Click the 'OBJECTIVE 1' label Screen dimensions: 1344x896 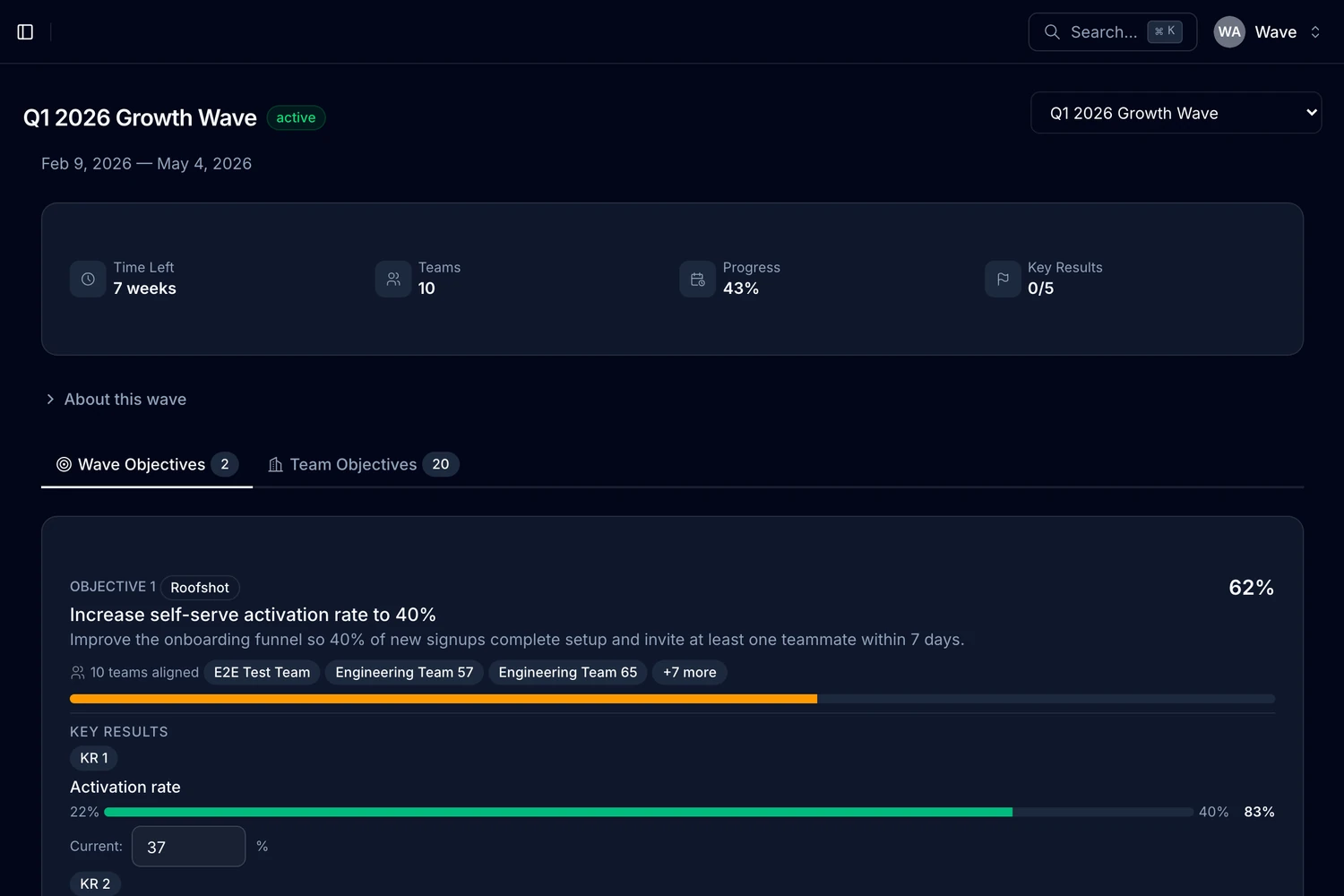tap(113, 586)
